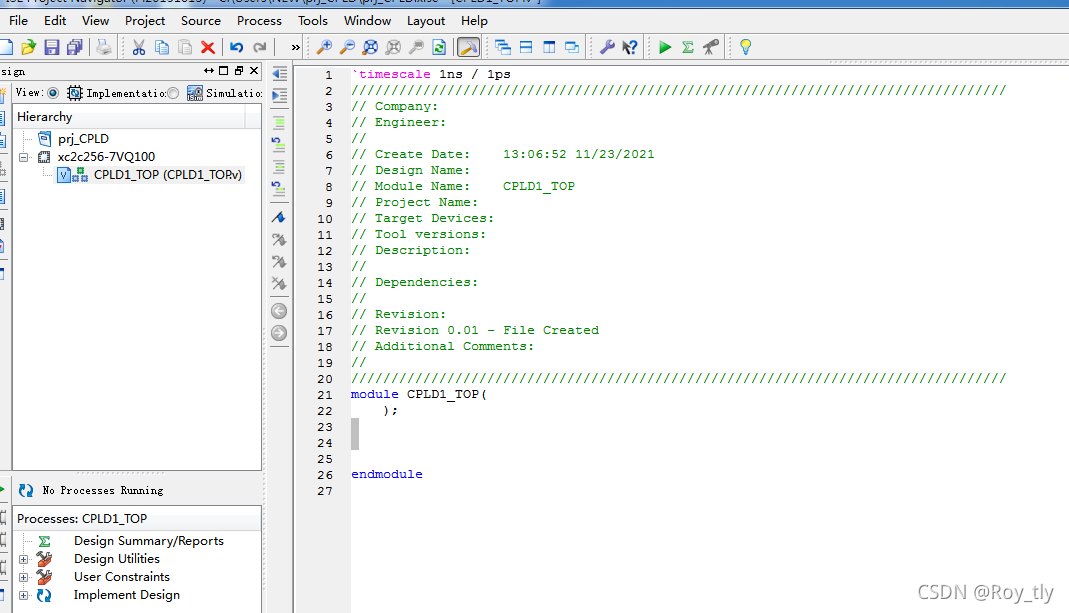This screenshot has height=613, width=1069.
Task: Refresh the view with green arrows icon
Action: 439,47
